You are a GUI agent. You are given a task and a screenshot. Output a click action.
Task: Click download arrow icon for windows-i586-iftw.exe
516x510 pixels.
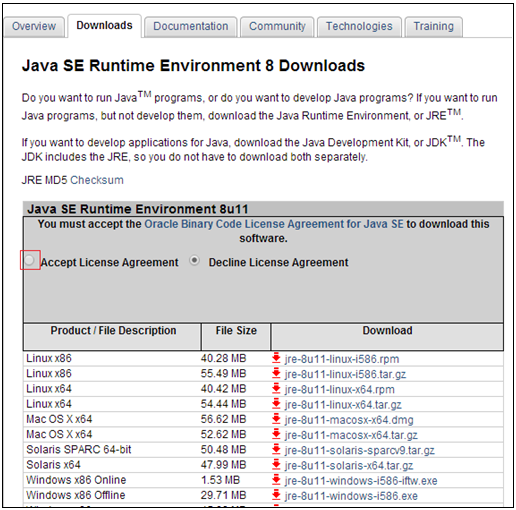pyautogui.click(x=276, y=480)
